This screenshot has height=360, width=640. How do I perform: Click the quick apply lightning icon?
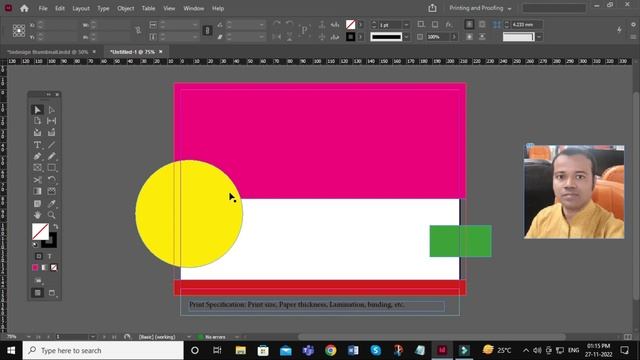point(619,29)
